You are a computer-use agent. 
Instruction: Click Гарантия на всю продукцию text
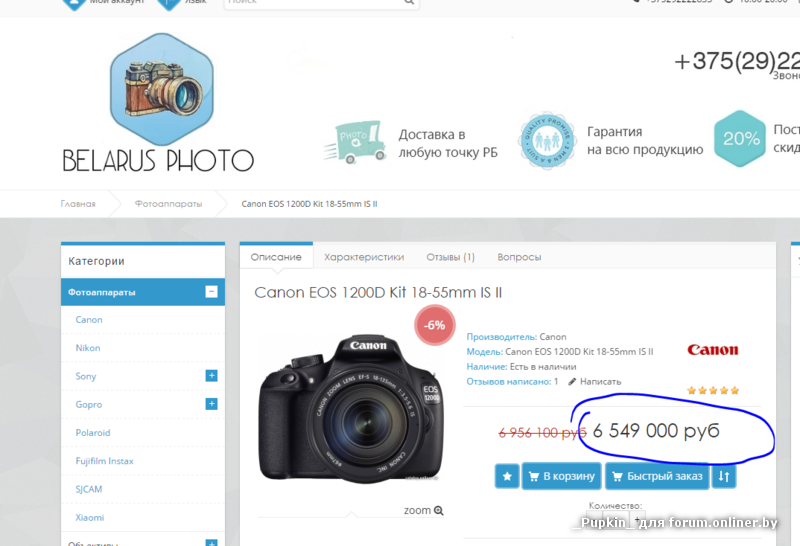pyautogui.click(x=645, y=140)
